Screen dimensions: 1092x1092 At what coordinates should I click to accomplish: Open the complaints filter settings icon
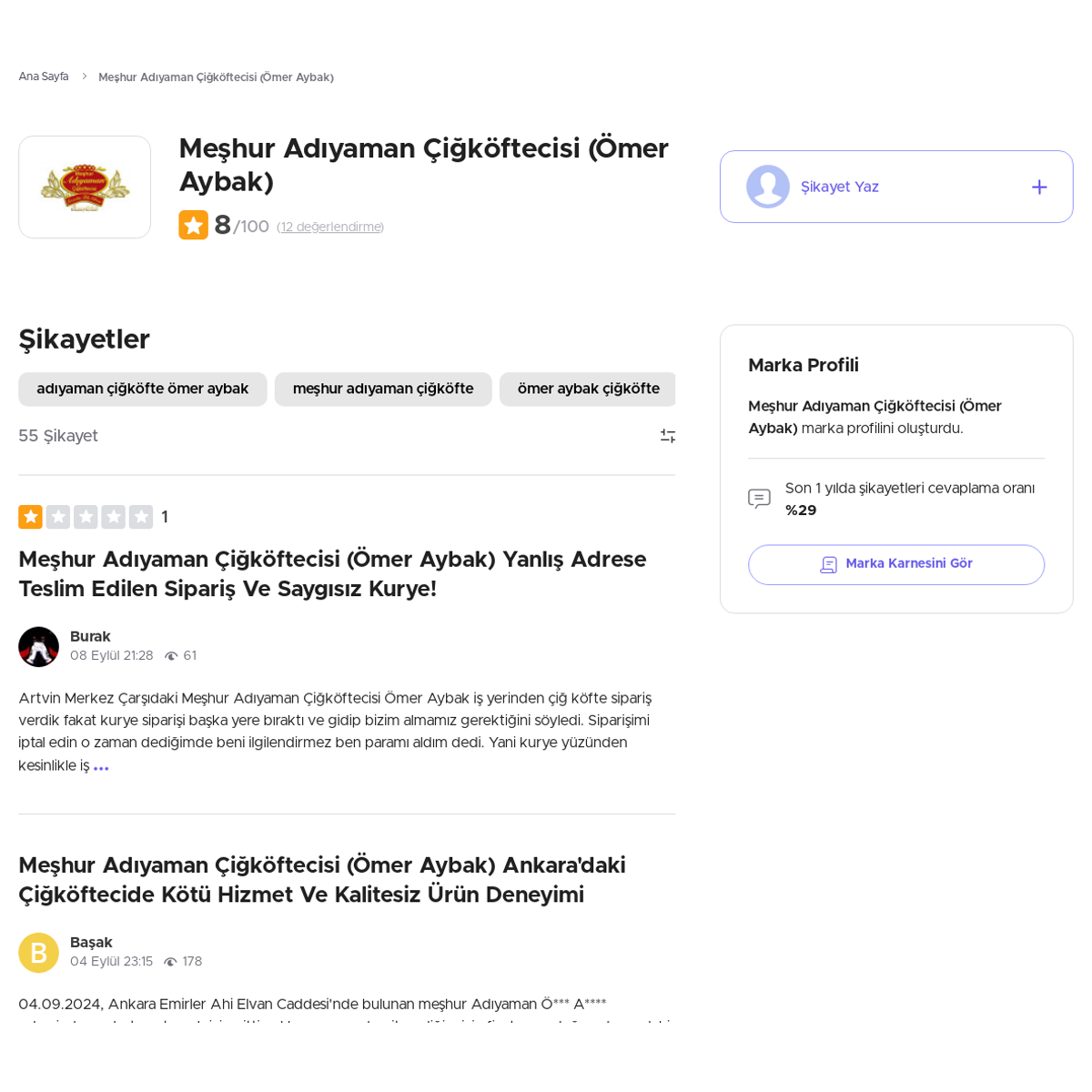[668, 436]
